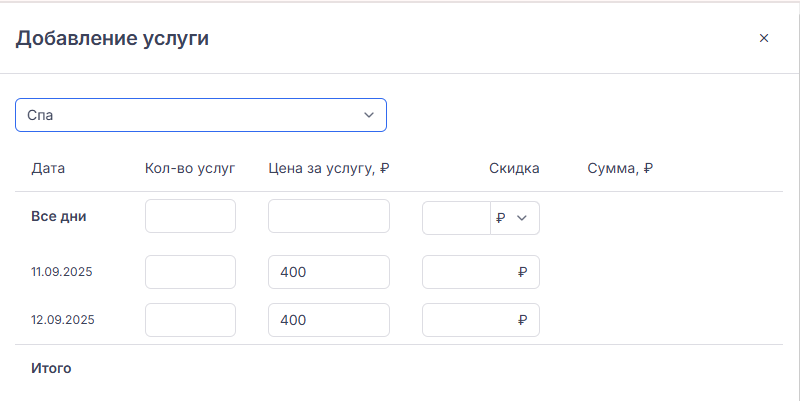Image resolution: width=800 pixels, height=401 pixels.
Task: Select price field showing 400 for 11.09.2025
Action: [328, 272]
